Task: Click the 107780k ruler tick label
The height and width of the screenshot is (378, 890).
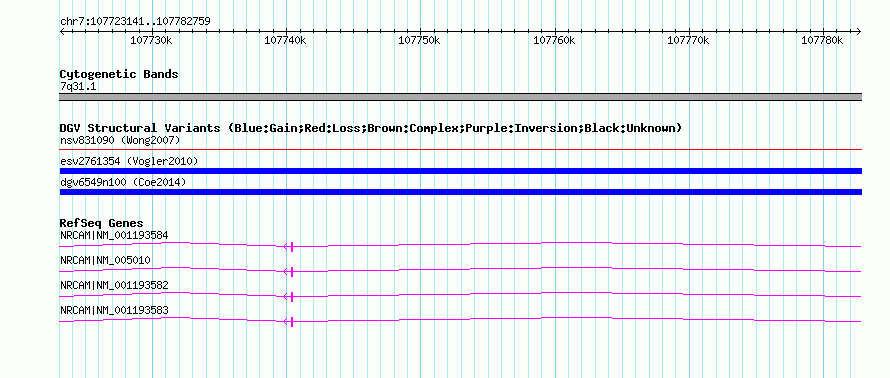Action: pyautogui.click(x=822, y=40)
